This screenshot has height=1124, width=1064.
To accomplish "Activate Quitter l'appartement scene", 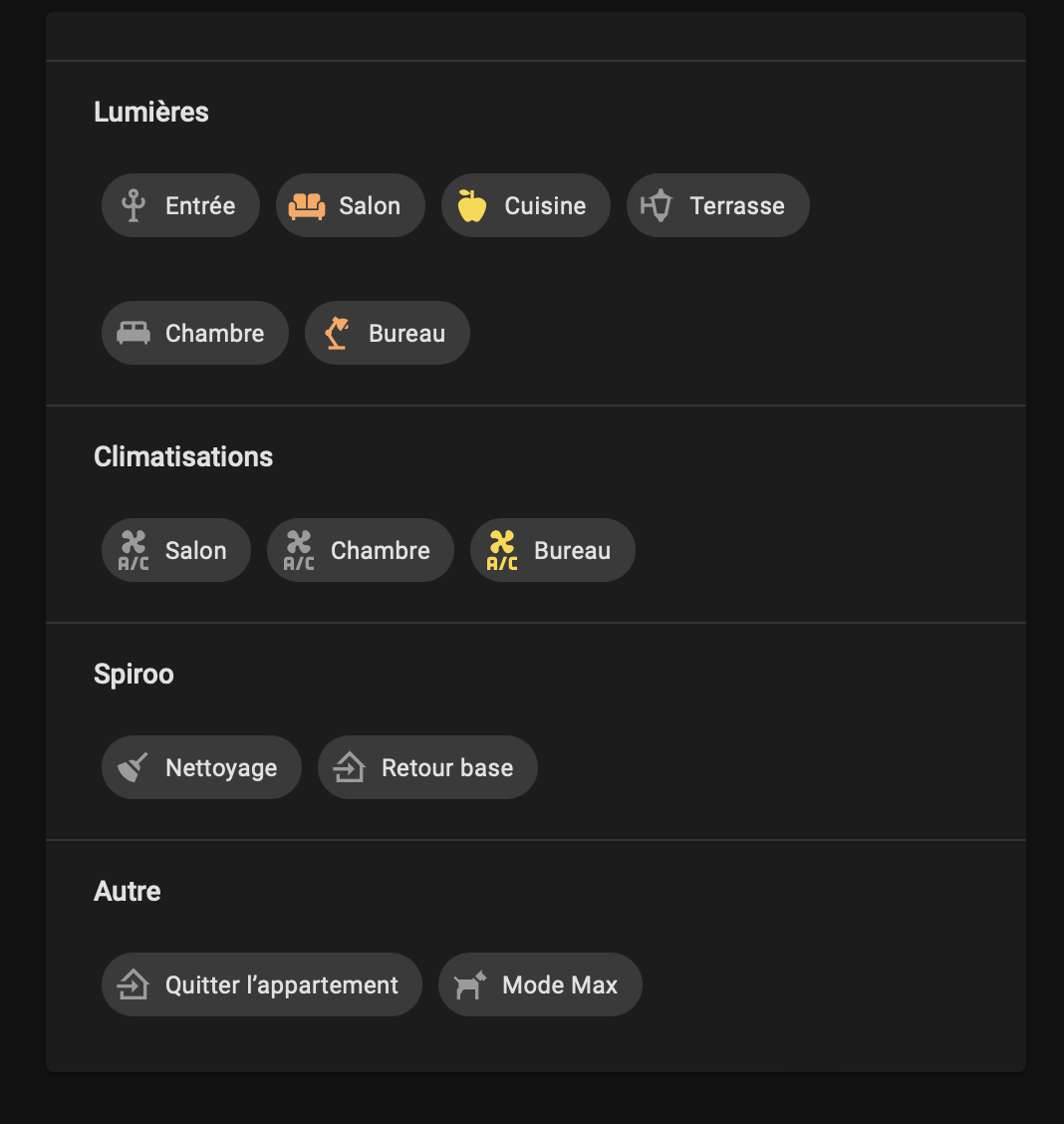I will pos(262,984).
